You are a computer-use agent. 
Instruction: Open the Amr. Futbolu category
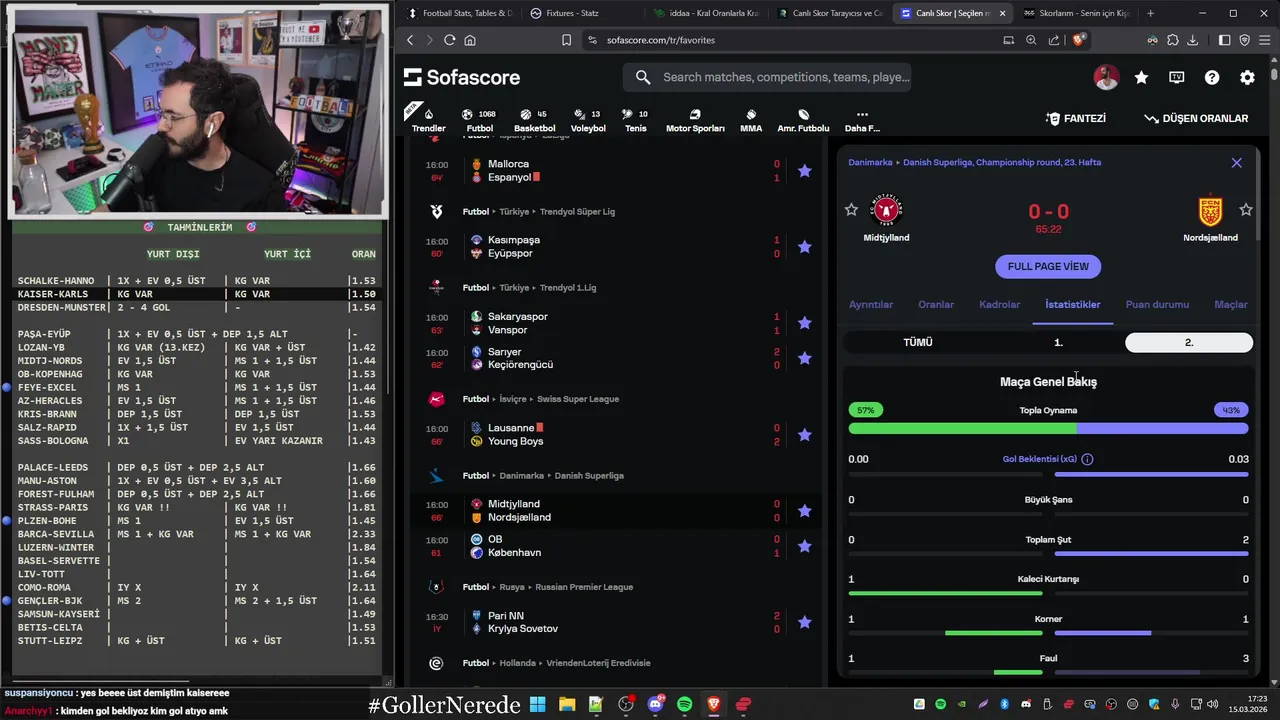coord(803,119)
